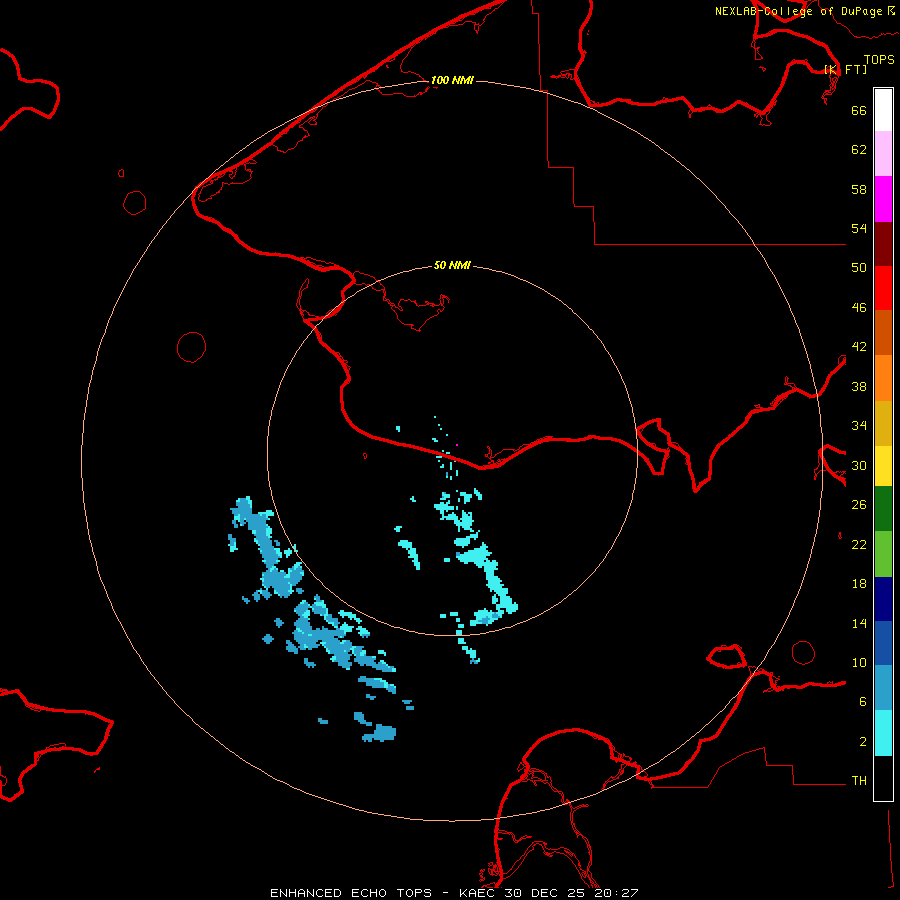Click the "50 NMI" range ring label

click(452, 265)
